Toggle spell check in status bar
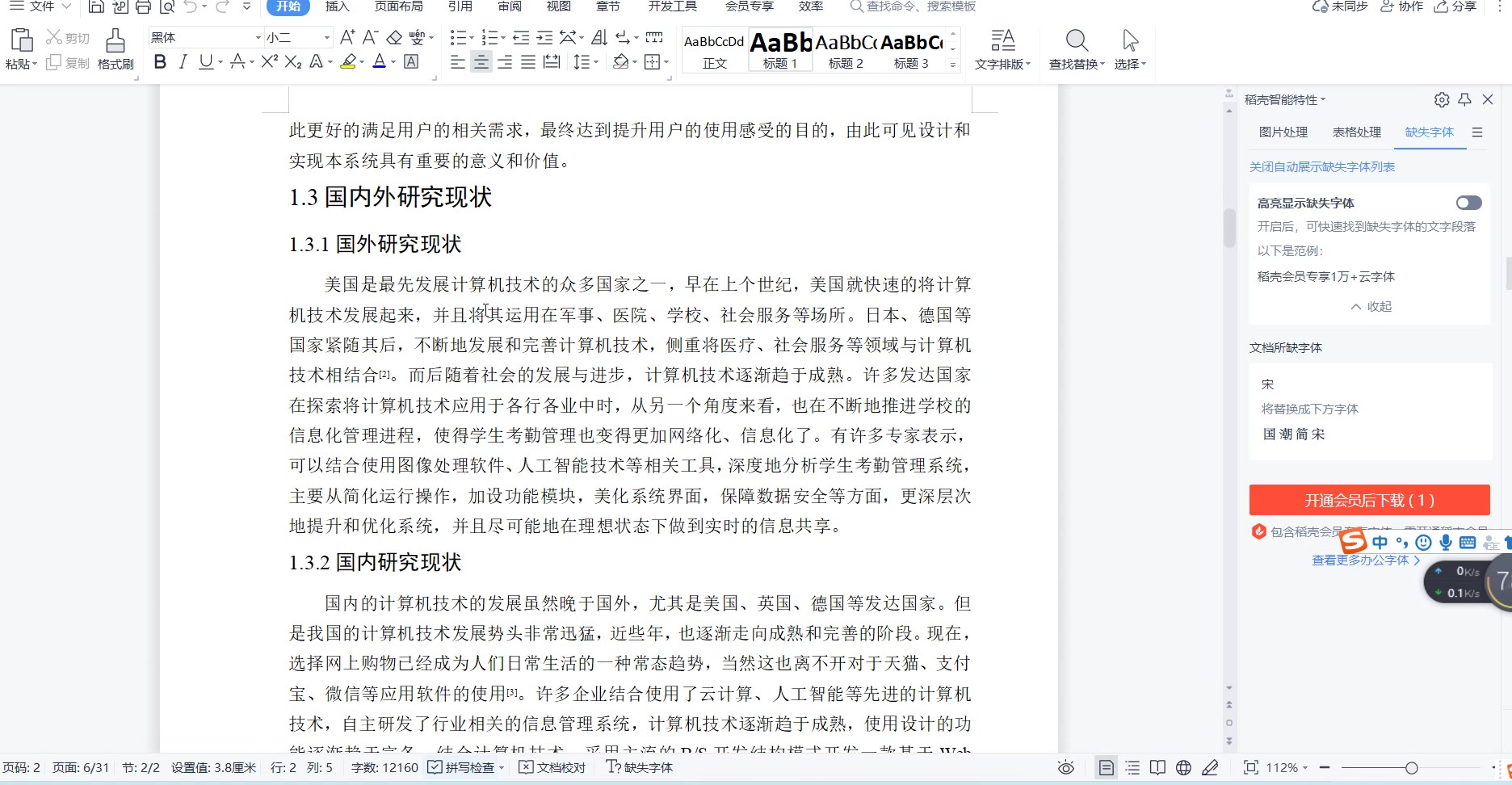 point(466,767)
